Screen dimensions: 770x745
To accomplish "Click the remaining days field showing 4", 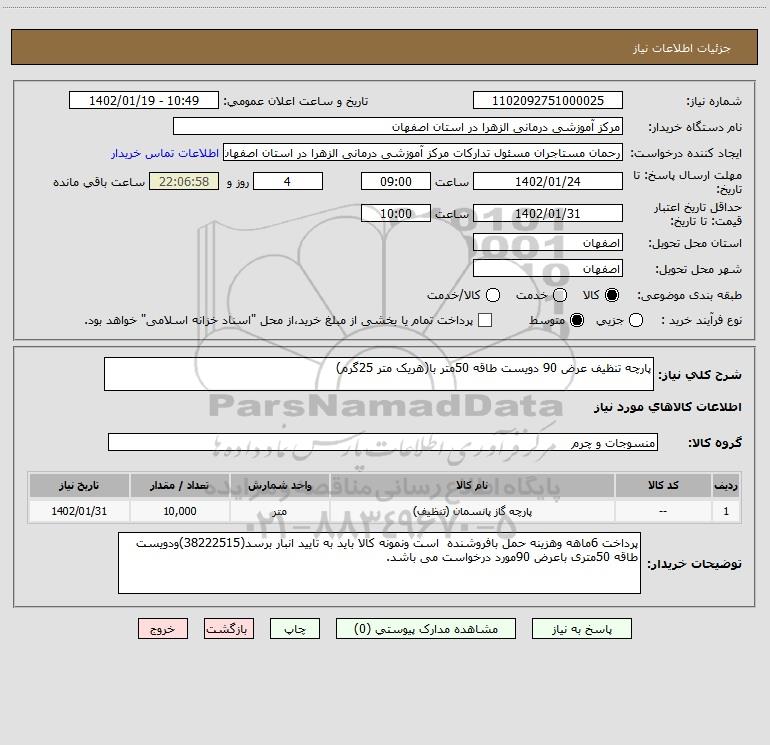I will pyautogui.click(x=288, y=181).
